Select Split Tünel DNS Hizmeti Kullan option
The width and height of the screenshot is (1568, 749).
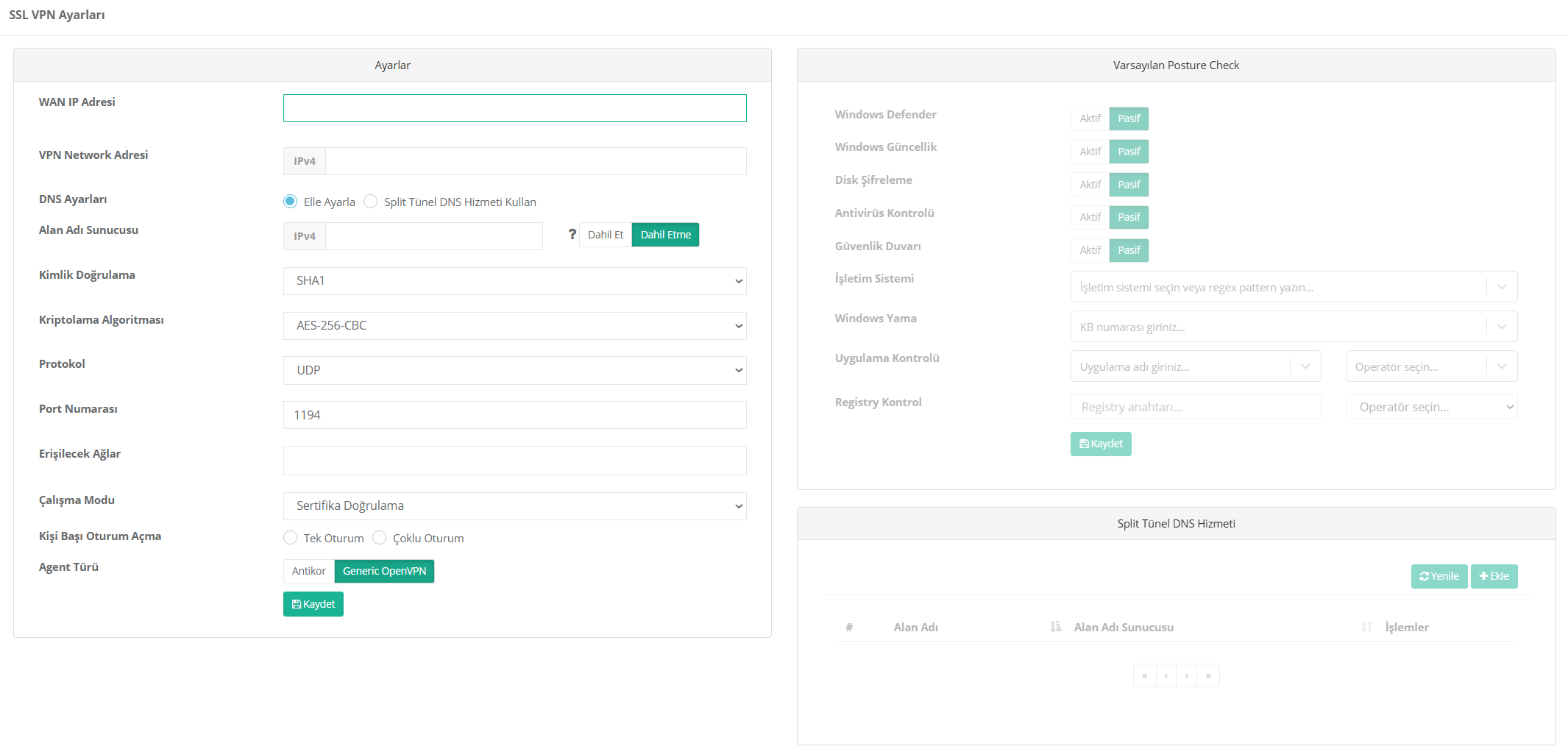point(371,202)
